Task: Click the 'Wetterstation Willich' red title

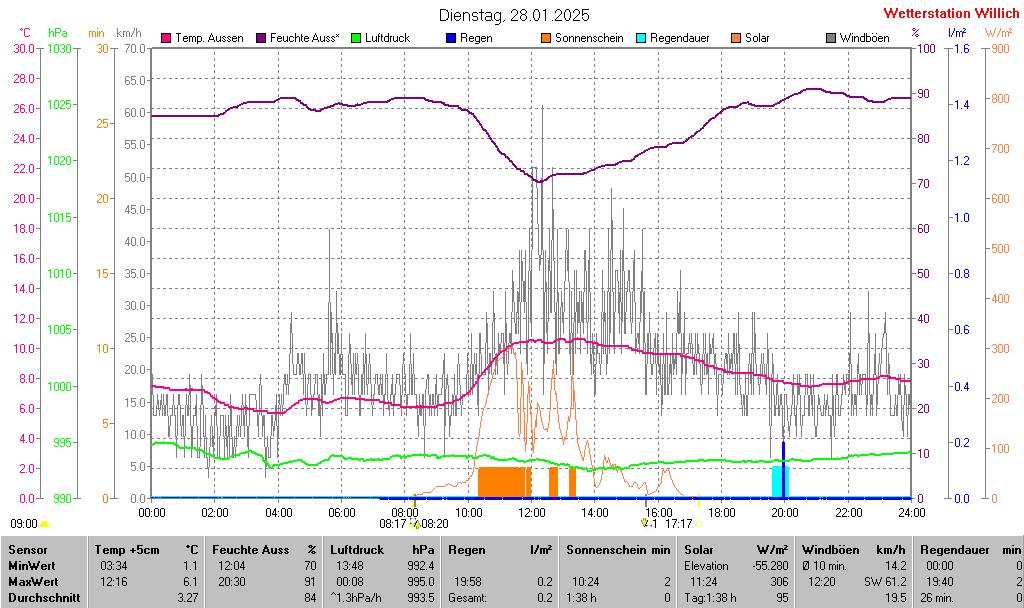Action: point(952,13)
